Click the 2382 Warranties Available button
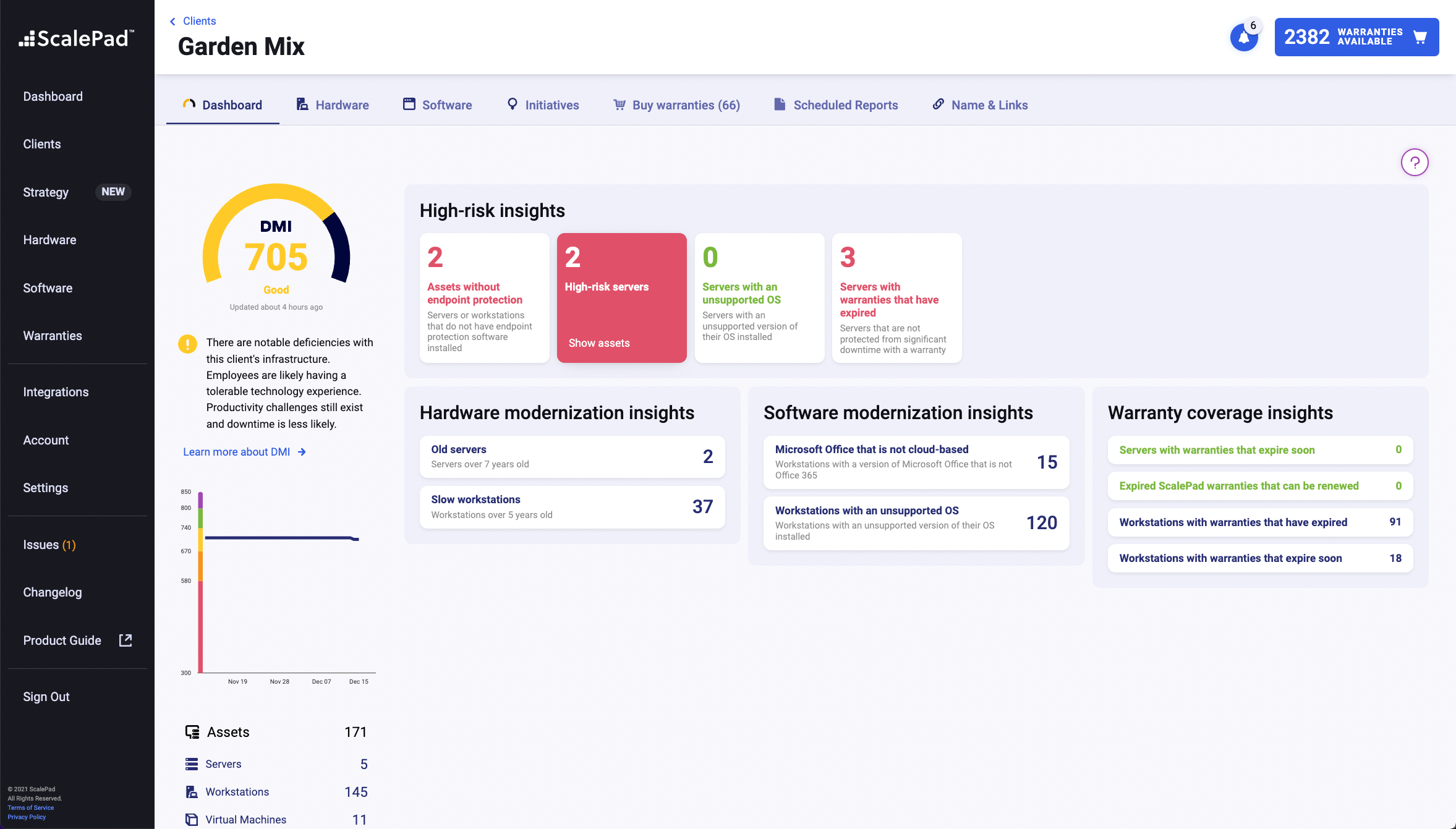The image size is (1456, 829). click(x=1356, y=37)
